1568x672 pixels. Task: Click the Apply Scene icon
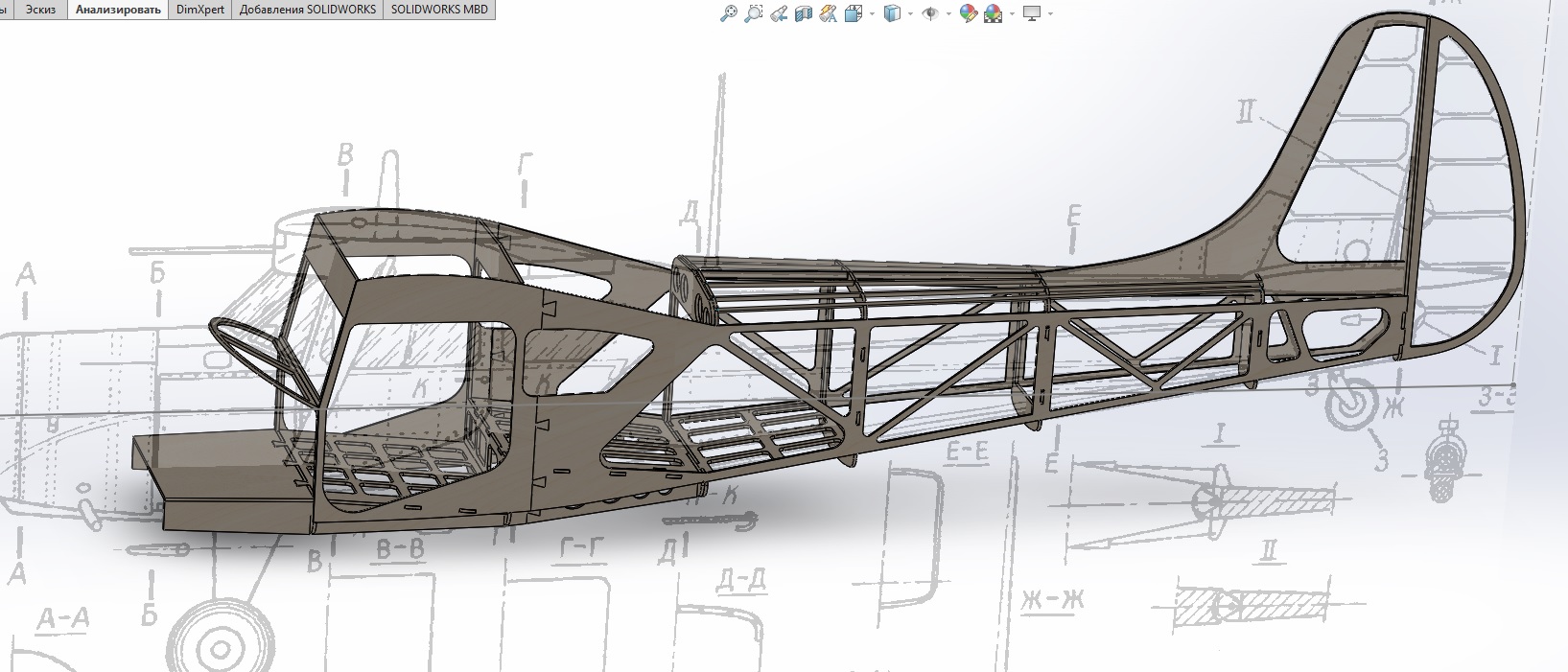coord(993,13)
